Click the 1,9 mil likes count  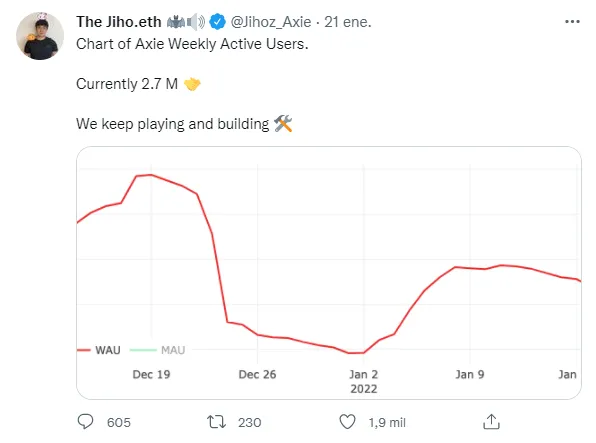tap(387, 422)
